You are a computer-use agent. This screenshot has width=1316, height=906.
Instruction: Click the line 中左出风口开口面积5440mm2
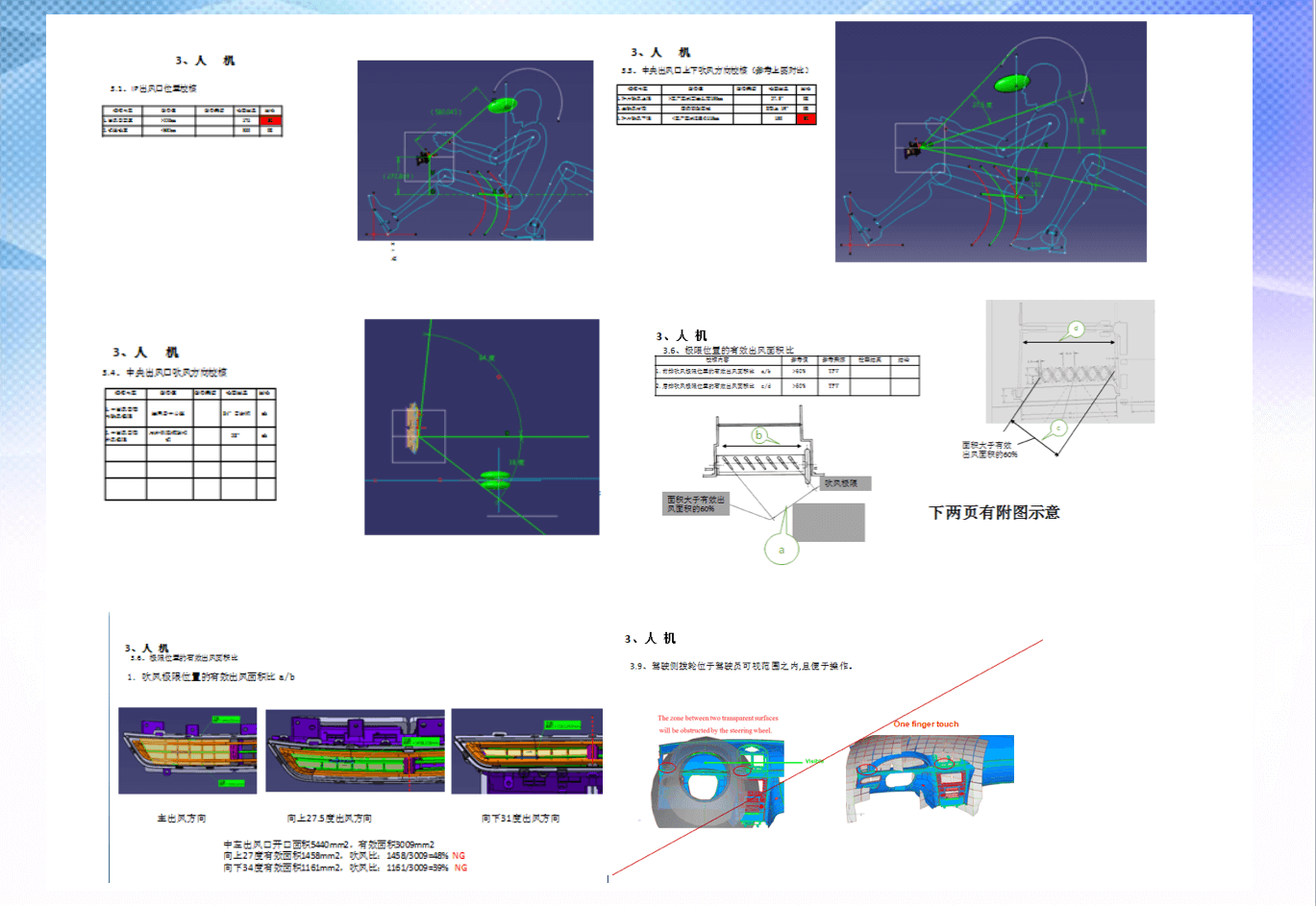[329, 845]
